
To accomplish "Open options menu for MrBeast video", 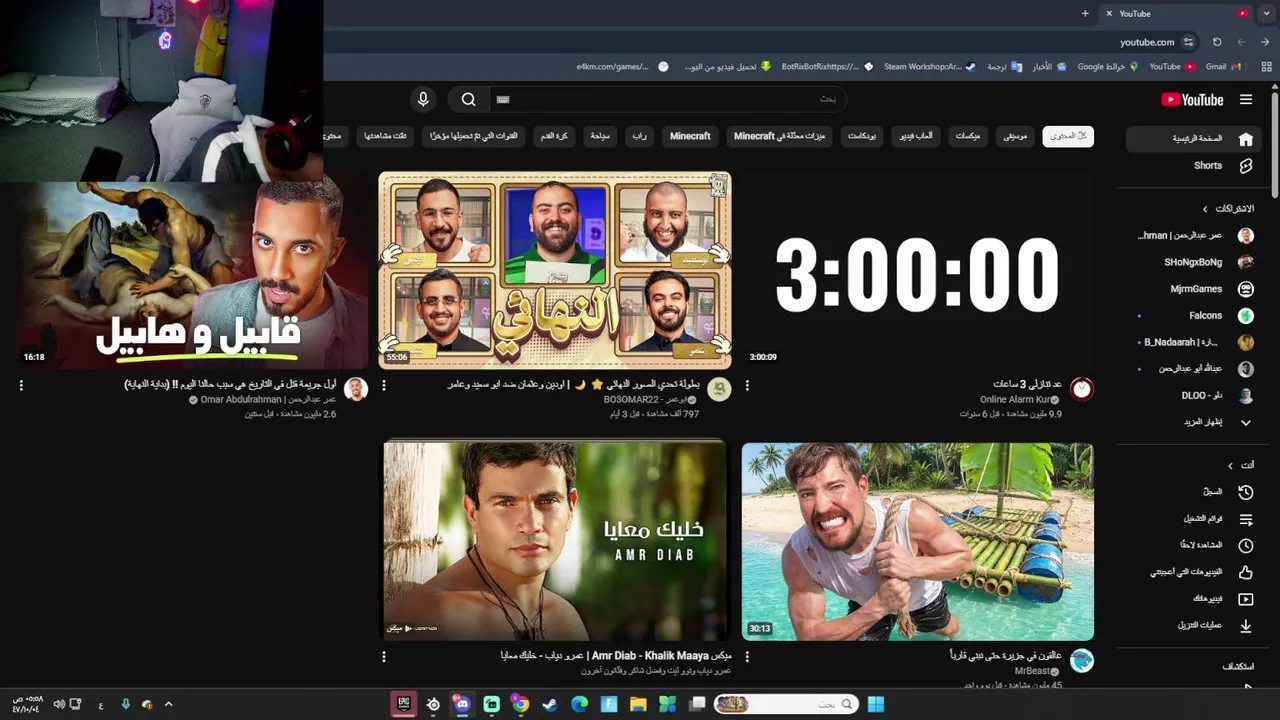I will click(x=747, y=657).
